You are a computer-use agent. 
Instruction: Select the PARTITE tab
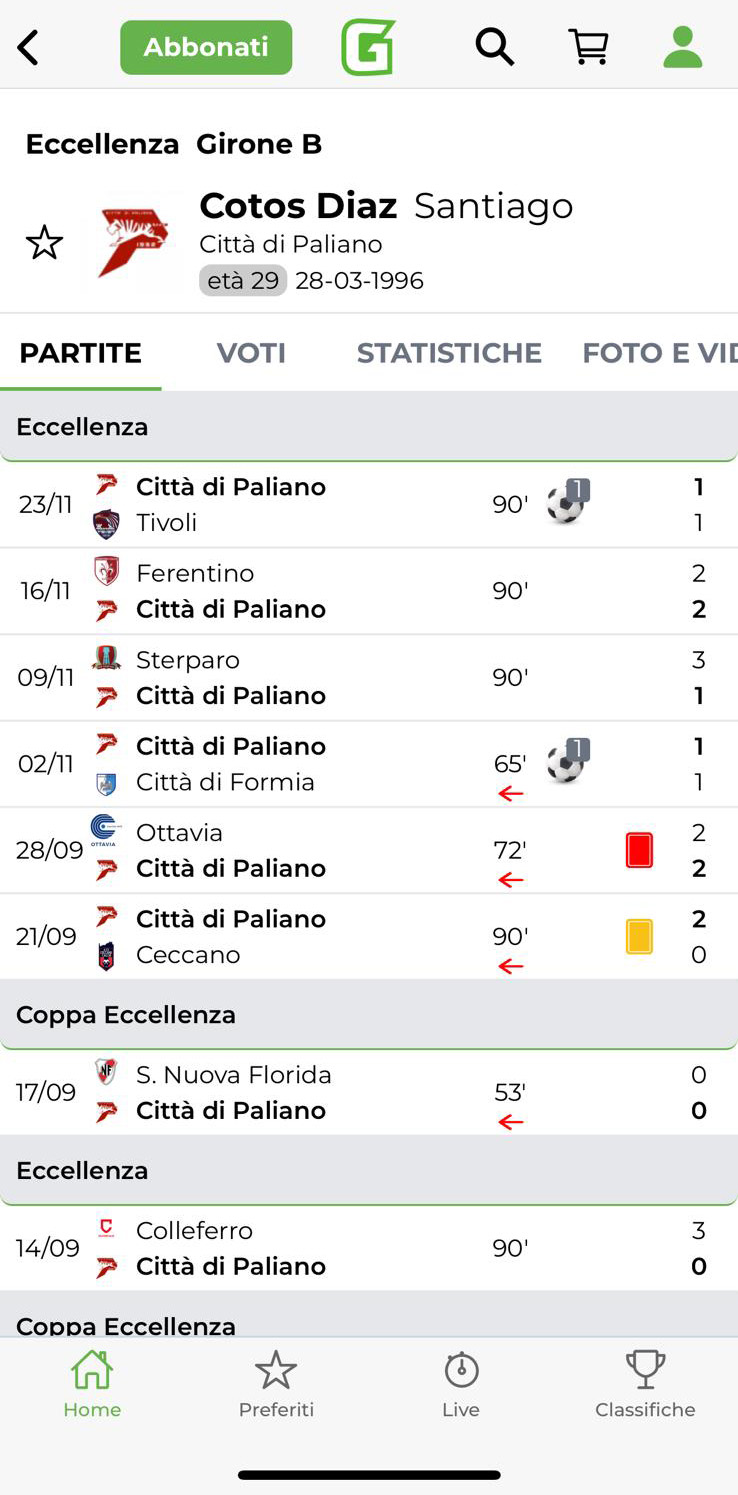(x=81, y=353)
